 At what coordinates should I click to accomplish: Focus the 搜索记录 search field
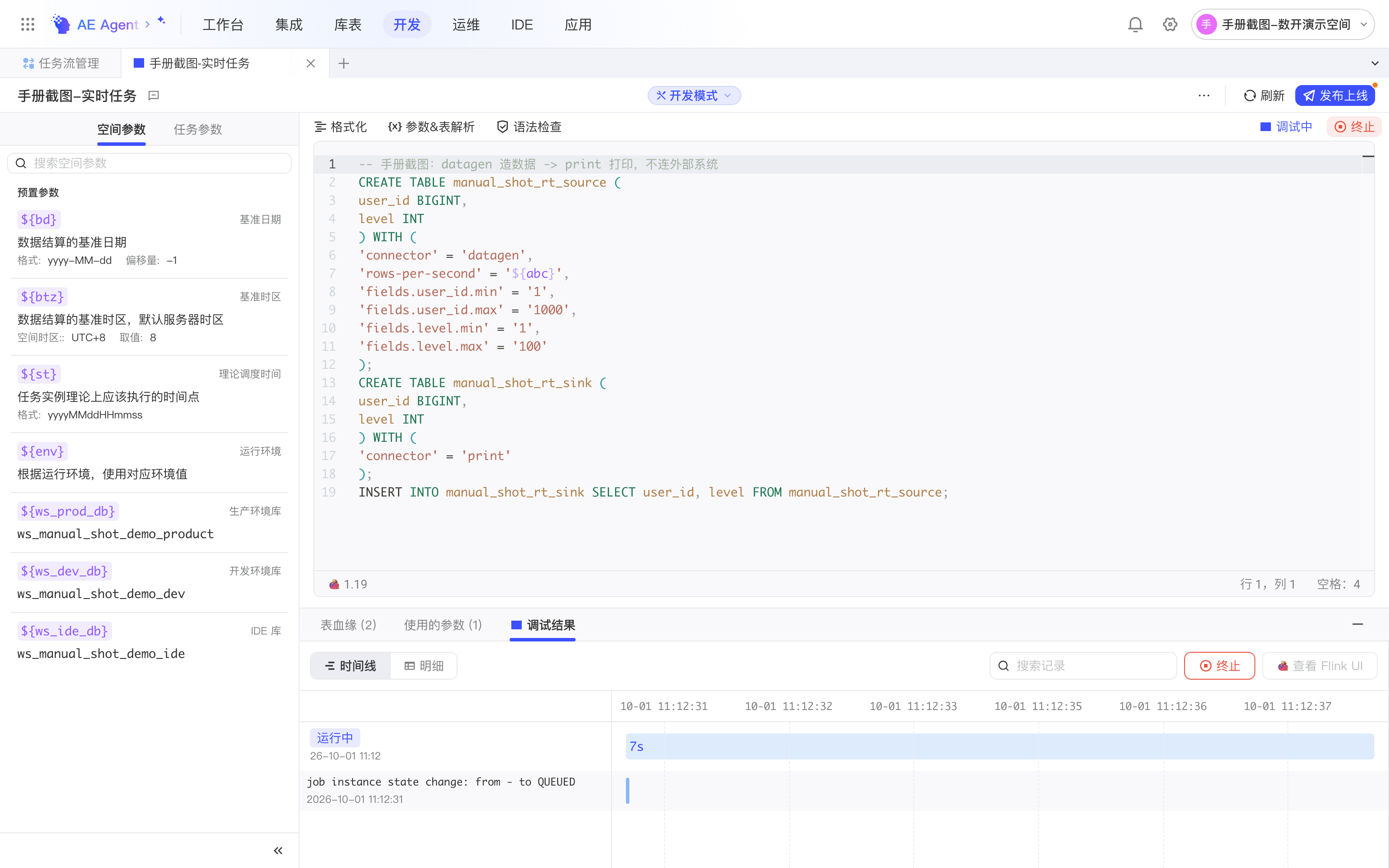pos(1083,665)
